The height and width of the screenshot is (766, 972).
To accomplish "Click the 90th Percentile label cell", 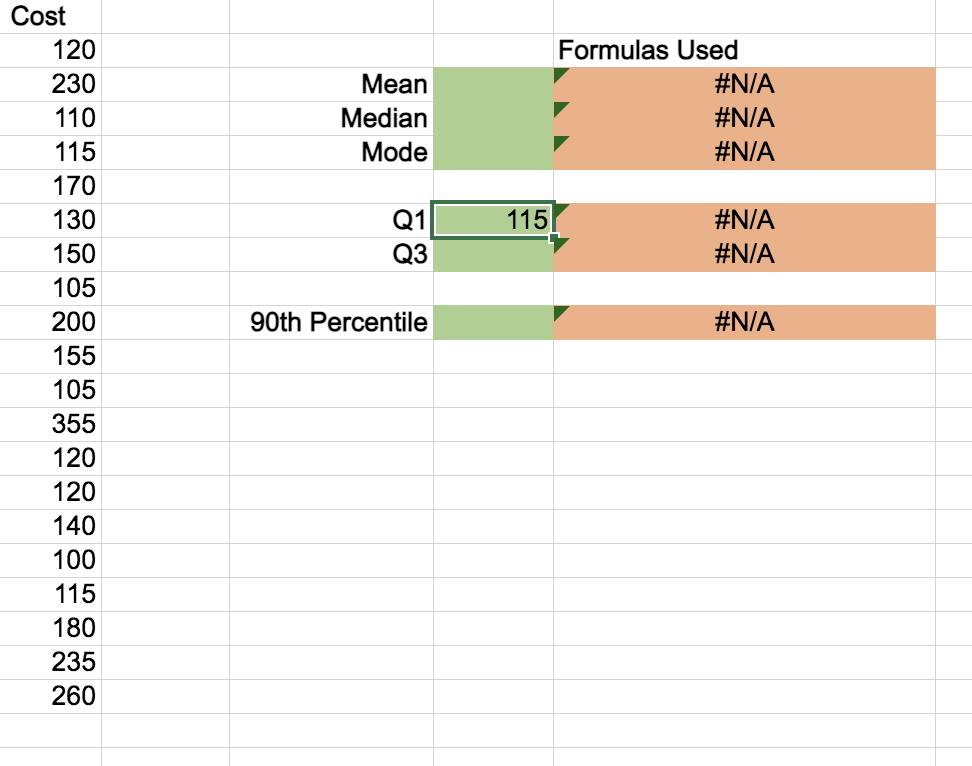I will [331, 322].
